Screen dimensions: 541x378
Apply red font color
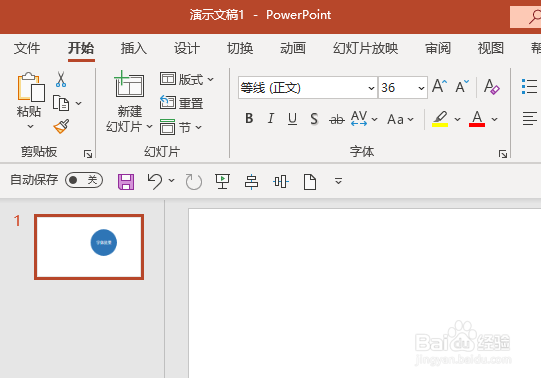(x=477, y=119)
